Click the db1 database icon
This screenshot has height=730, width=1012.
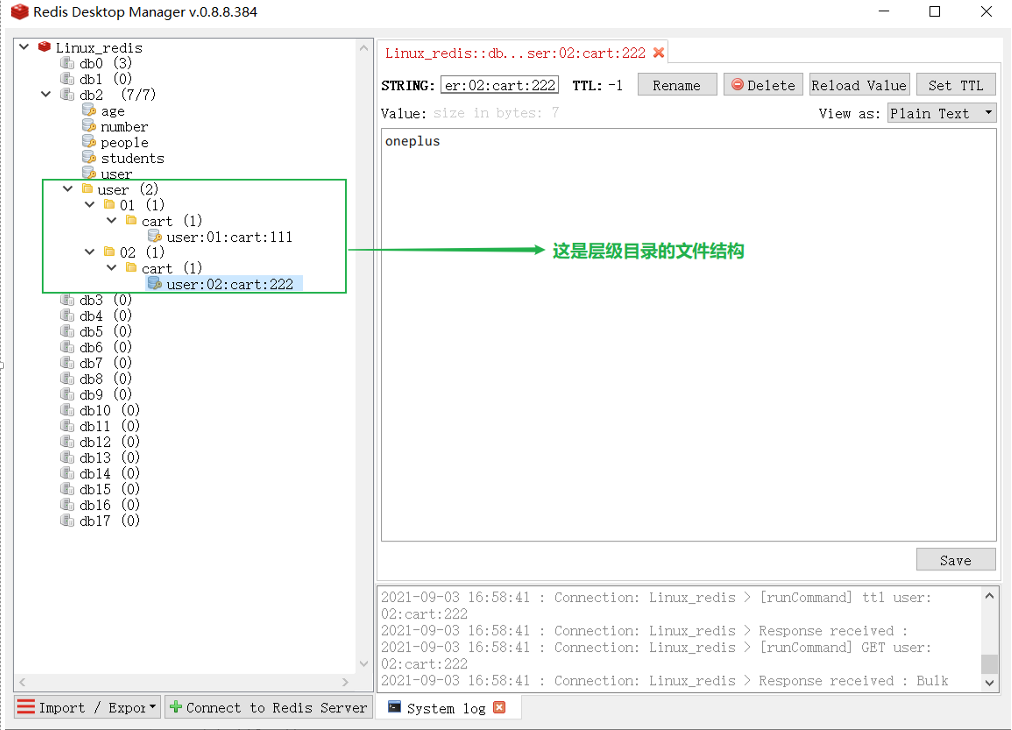[x=66, y=79]
